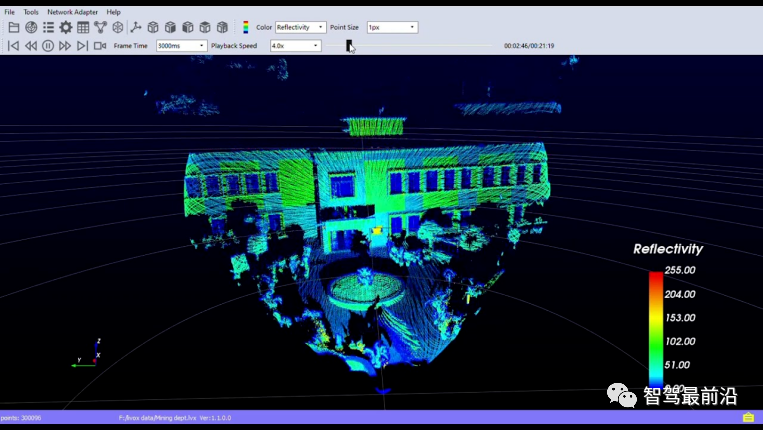Toggle the coordinate axes icon

pos(136,27)
